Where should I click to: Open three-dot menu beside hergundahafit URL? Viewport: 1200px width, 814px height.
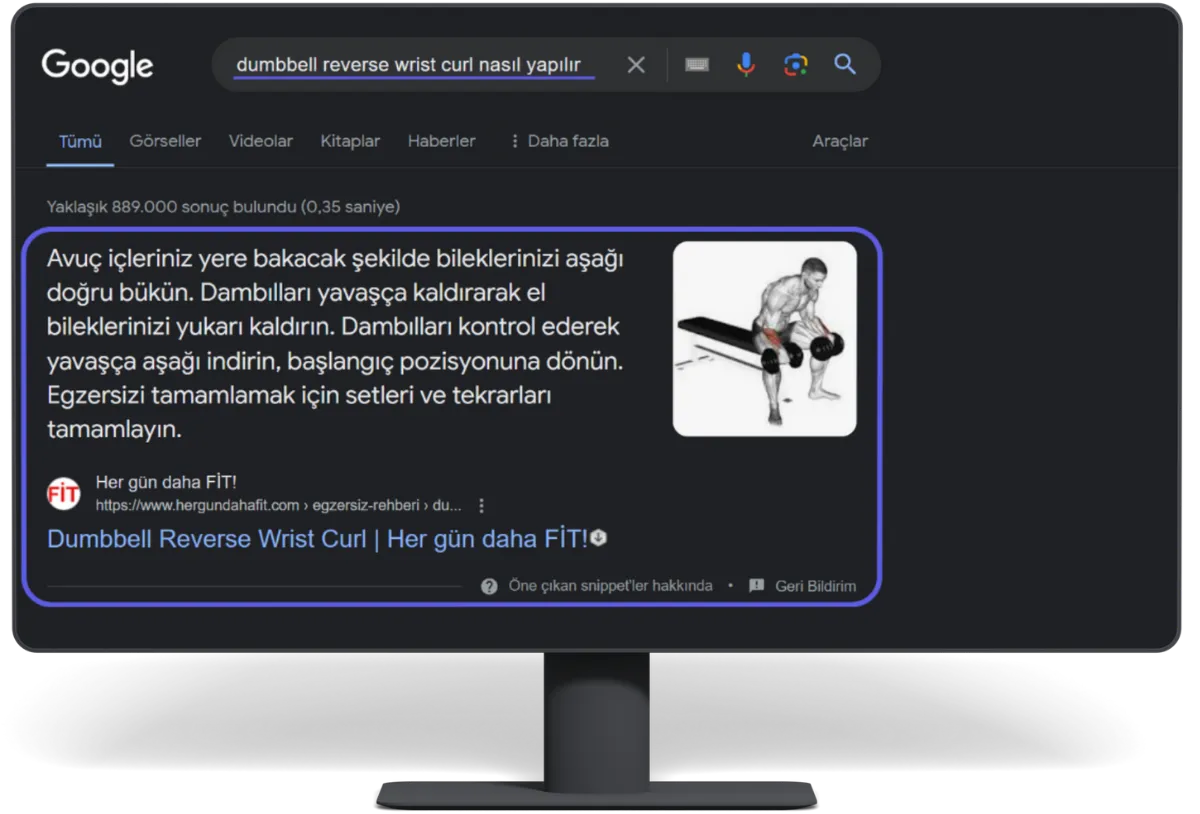click(x=482, y=505)
